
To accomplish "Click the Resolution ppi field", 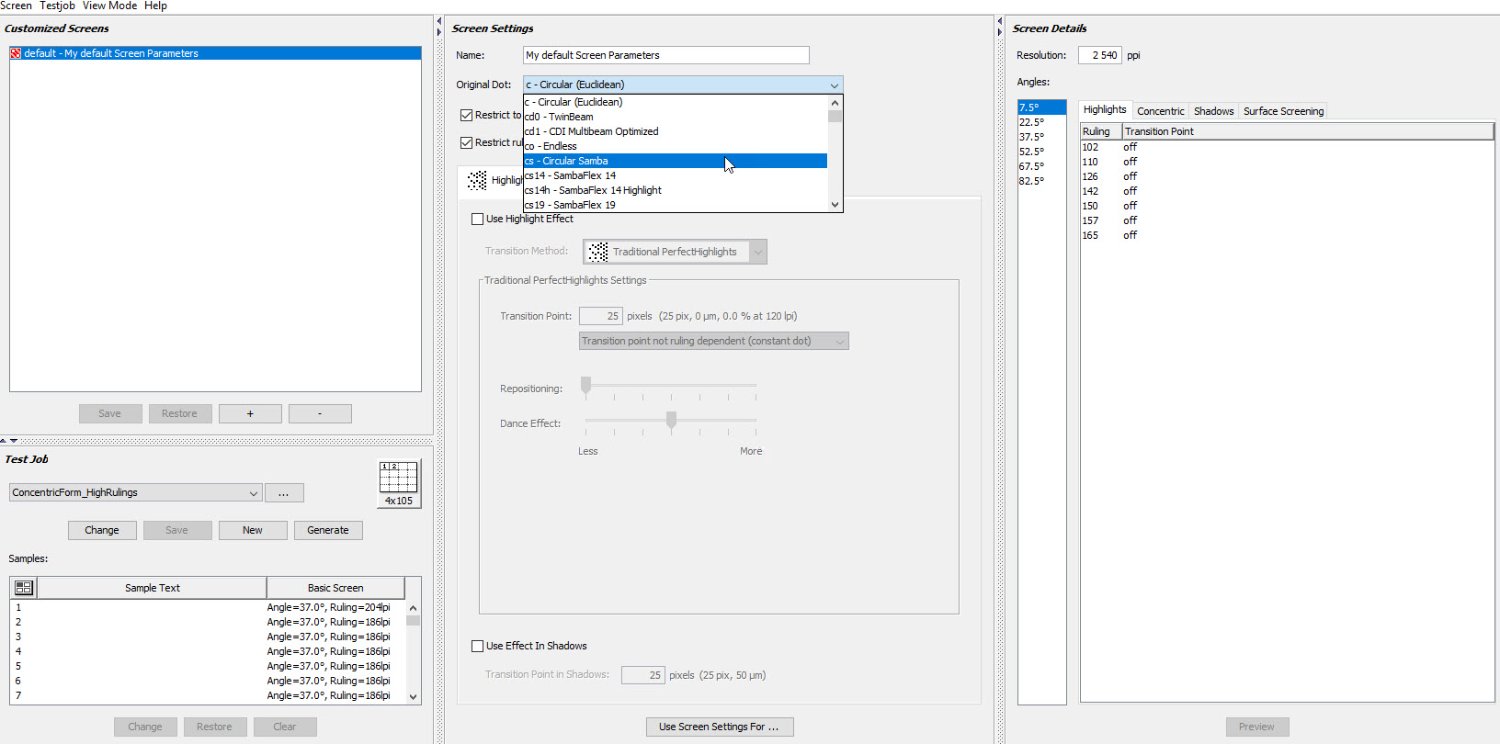I will 1100,55.
